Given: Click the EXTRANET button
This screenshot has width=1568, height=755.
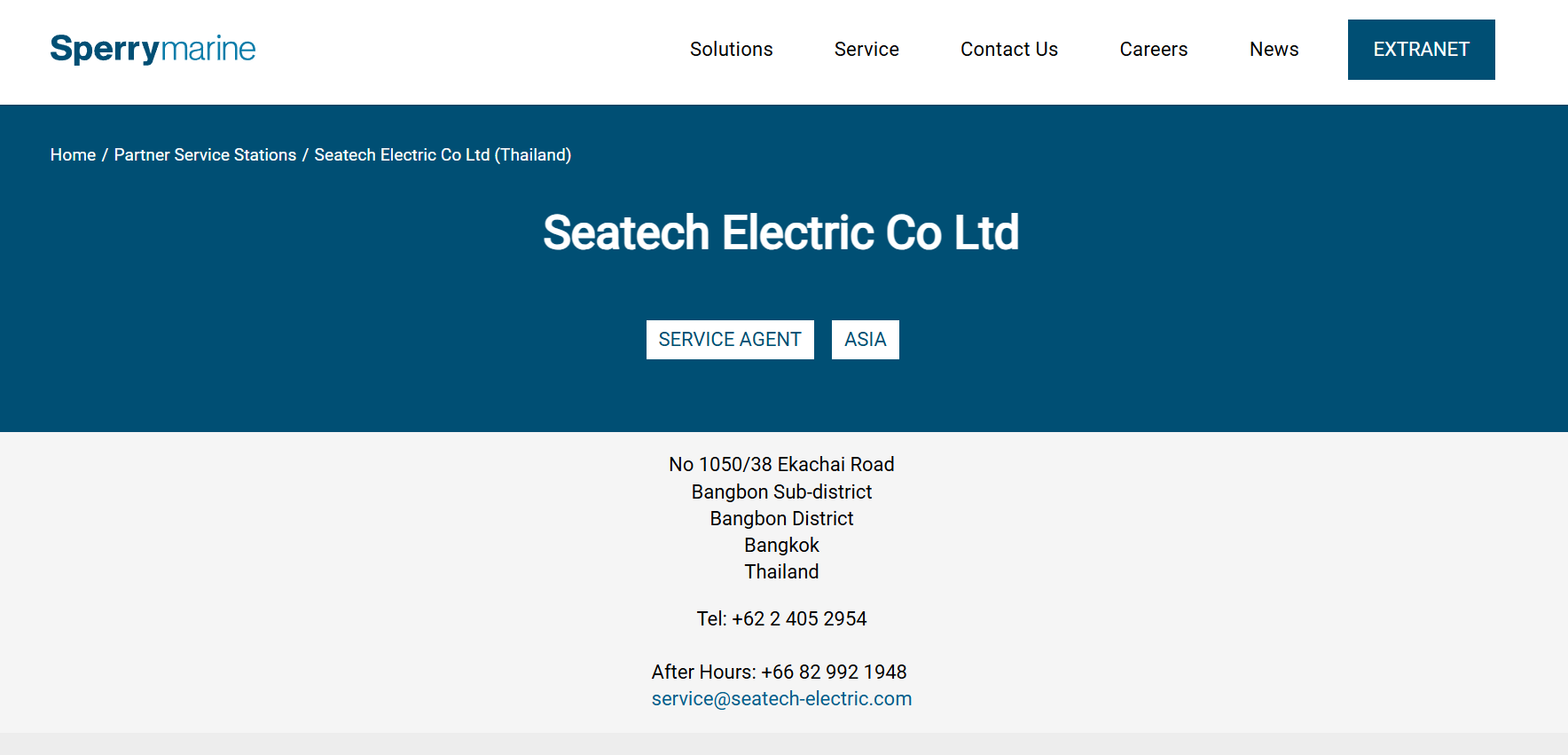Looking at the screenshot, I should (1421, 50).
